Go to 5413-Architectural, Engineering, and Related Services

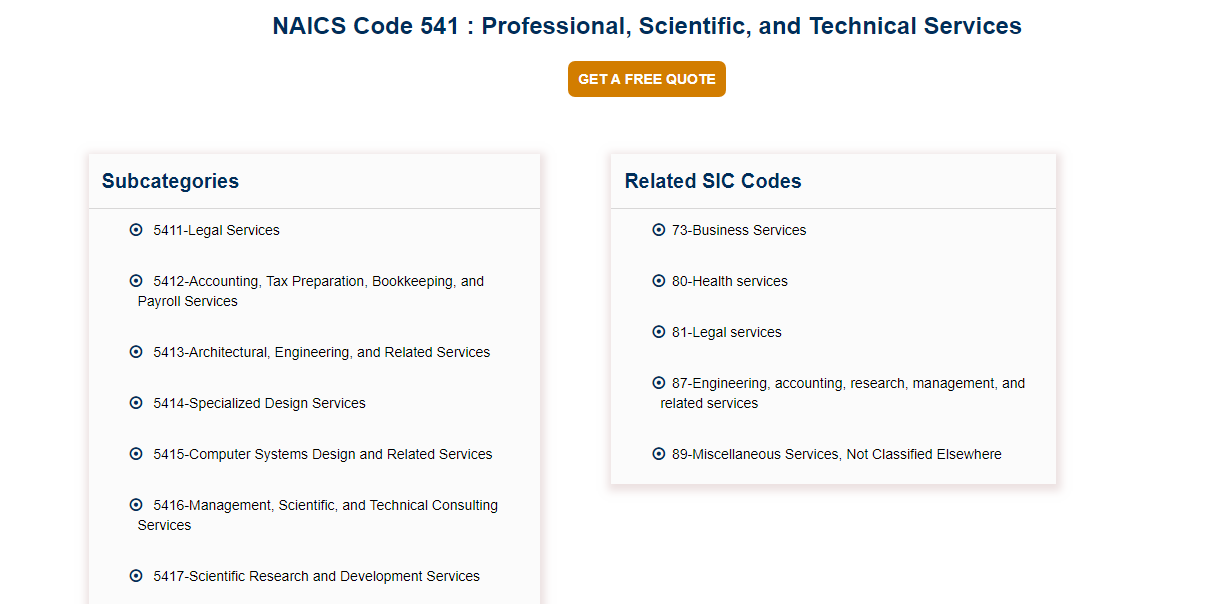322,352
